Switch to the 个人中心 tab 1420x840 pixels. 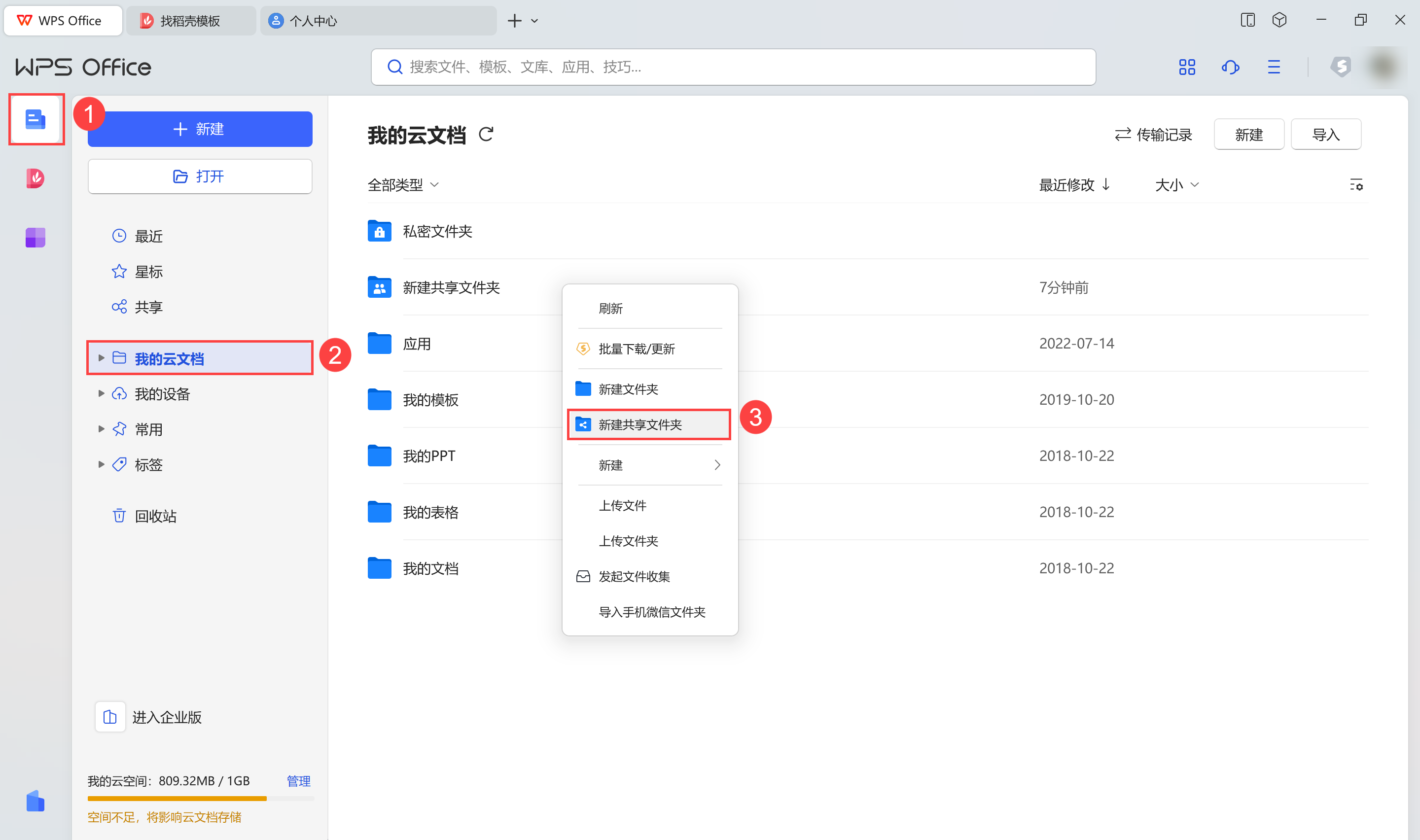click(313, 21)
